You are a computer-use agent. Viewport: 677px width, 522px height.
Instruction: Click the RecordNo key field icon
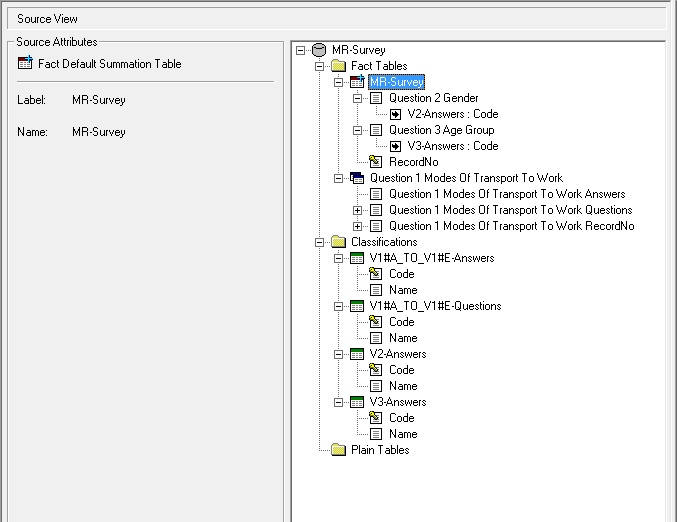pyautogui.click(x=376, y=162)
